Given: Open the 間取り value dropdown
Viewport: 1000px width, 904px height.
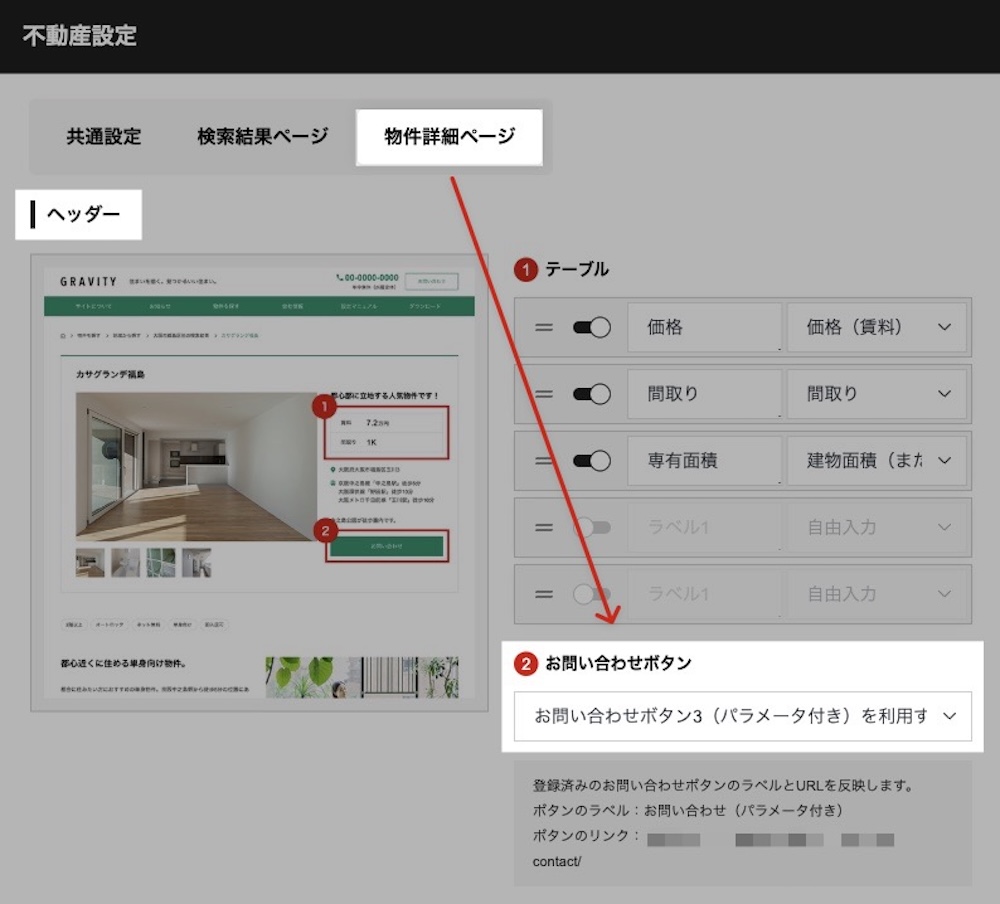Looking at the screenshot, I should (877, 394).
